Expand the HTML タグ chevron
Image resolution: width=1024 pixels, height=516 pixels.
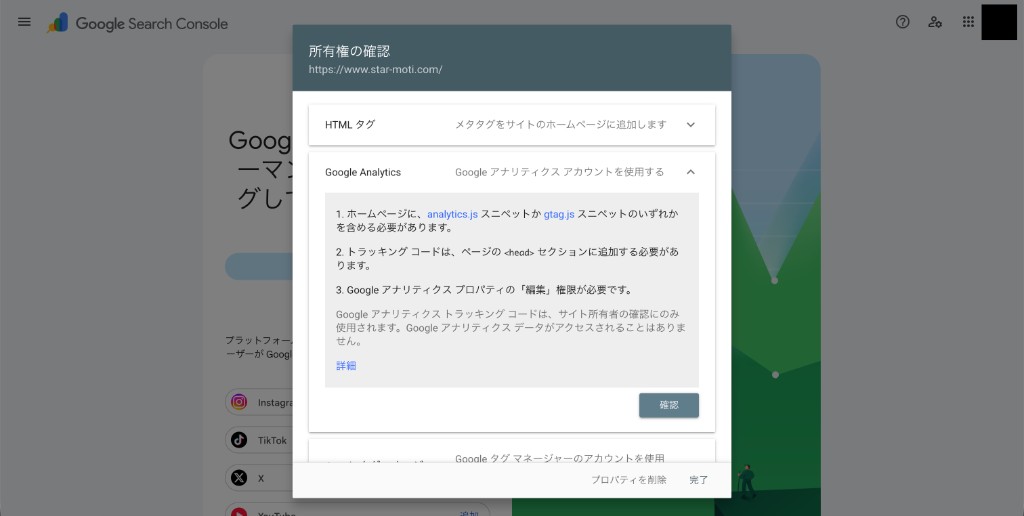pos(691,125)
